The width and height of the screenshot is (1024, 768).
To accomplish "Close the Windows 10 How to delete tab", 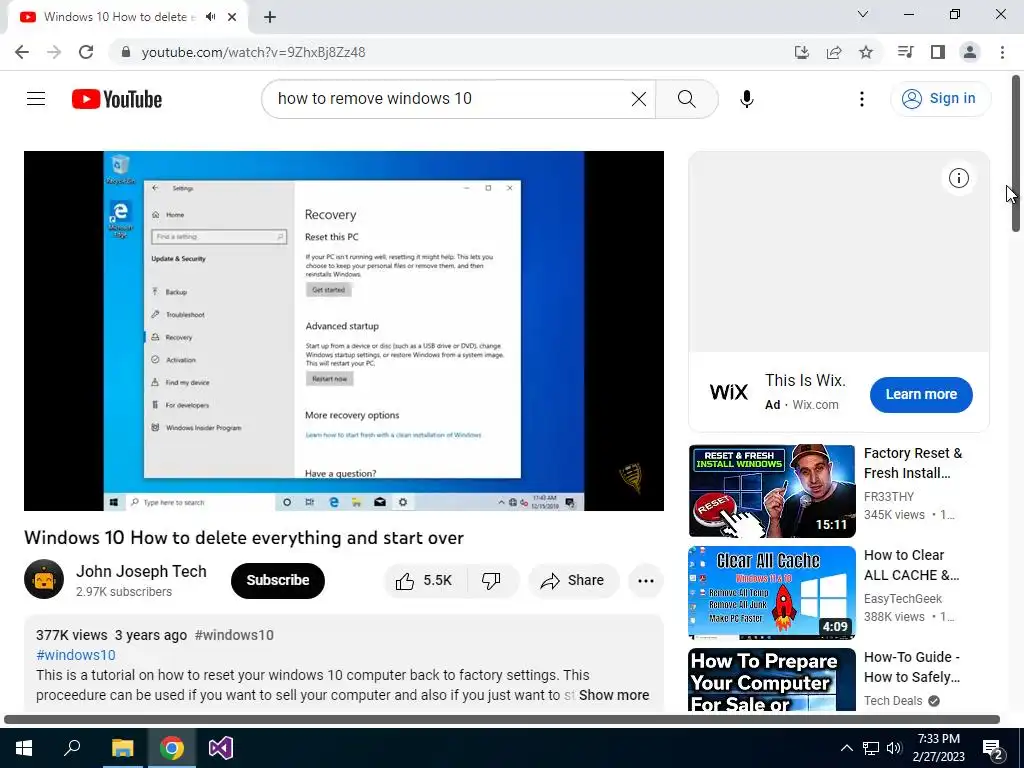I will pyautogui.click(x=232, y=17).
